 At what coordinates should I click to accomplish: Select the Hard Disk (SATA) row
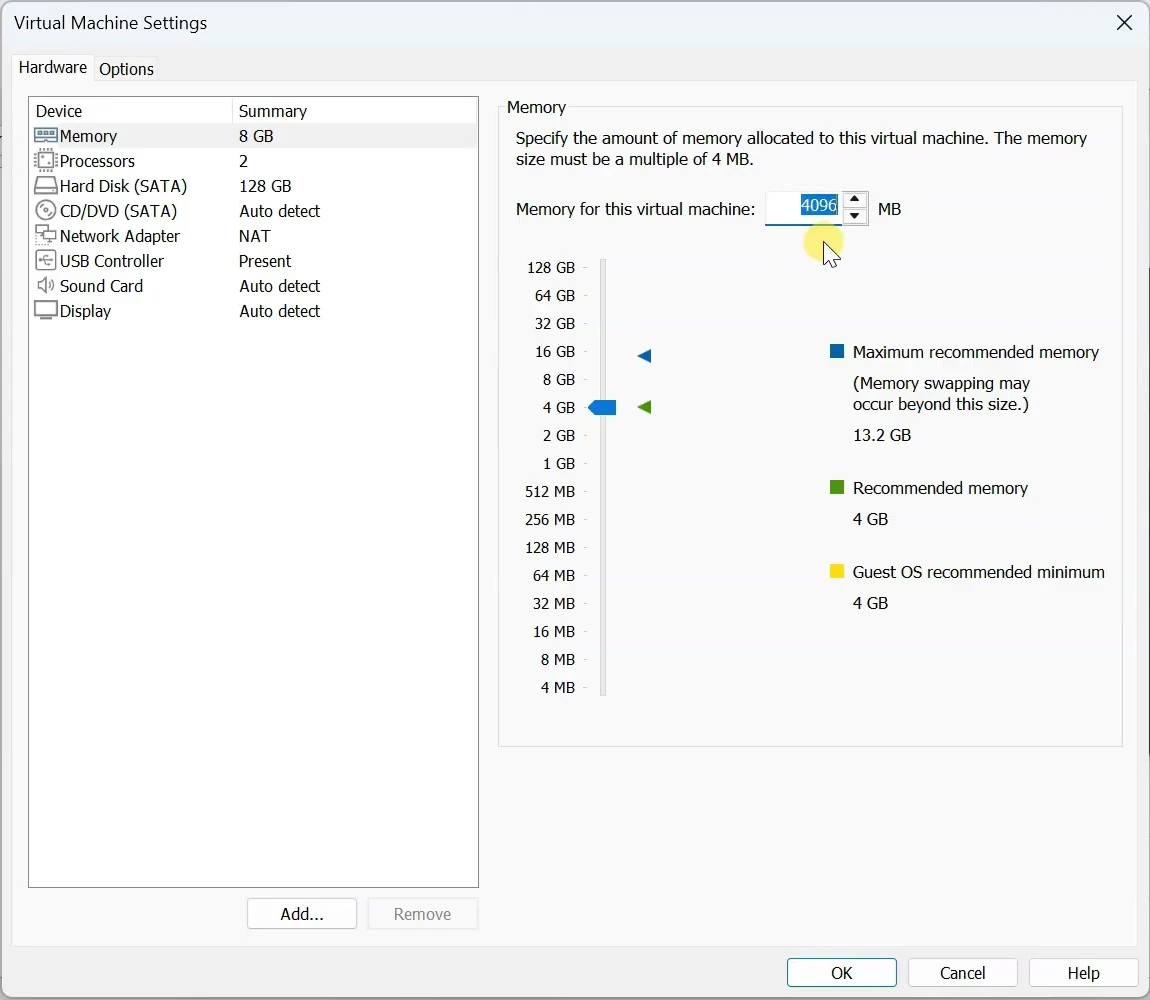point(253,186)
